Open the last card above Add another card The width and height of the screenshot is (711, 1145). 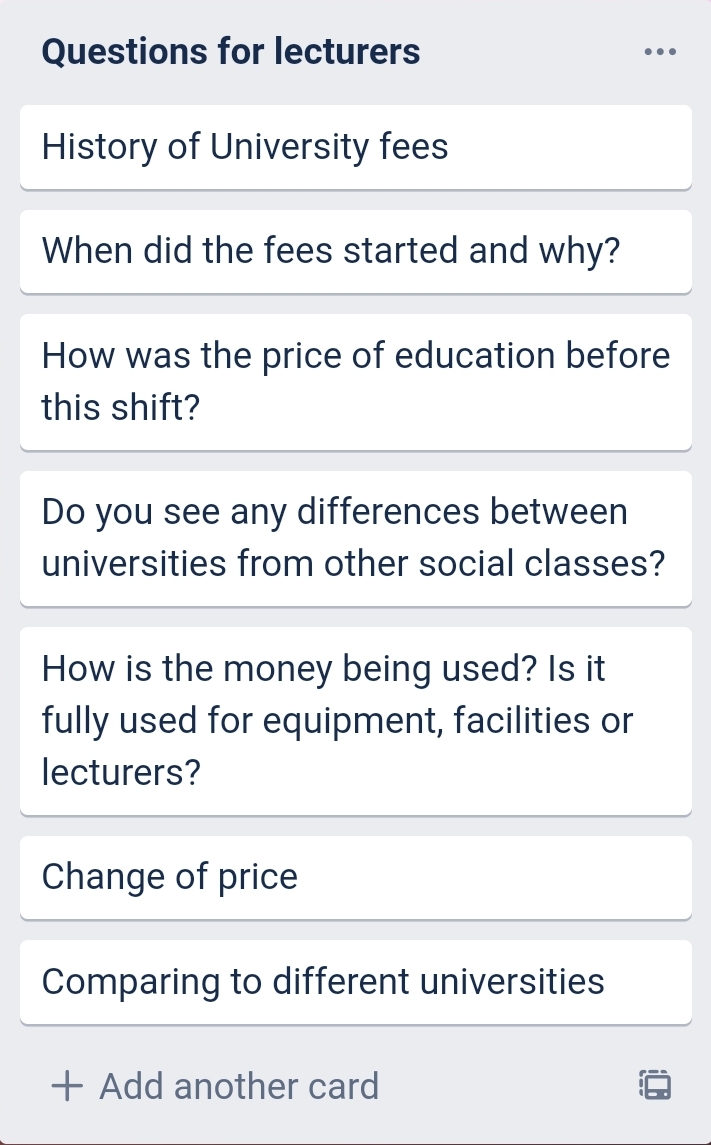point(355,981)
